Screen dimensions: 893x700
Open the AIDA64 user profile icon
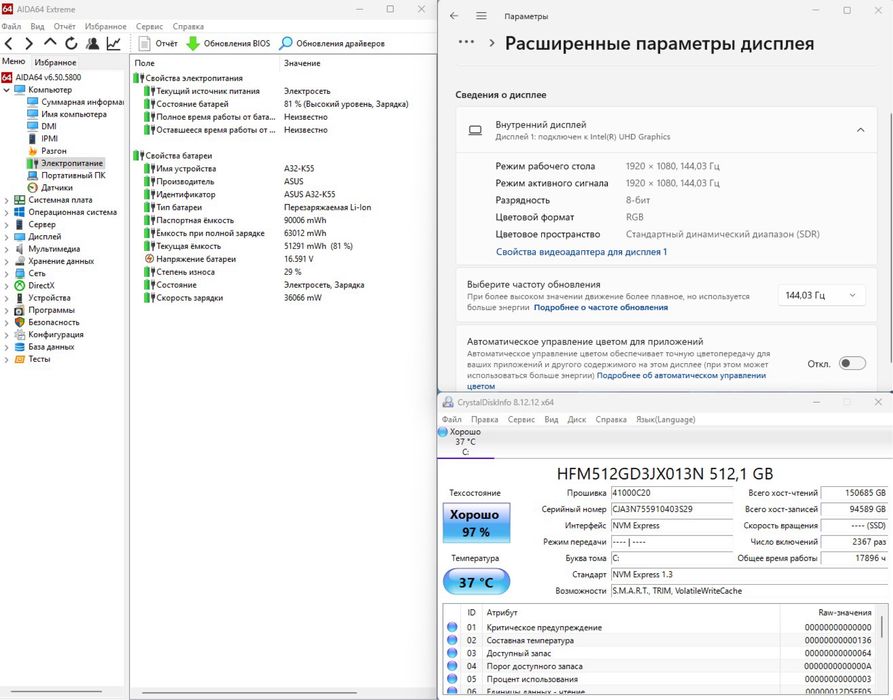click(92, 43)
